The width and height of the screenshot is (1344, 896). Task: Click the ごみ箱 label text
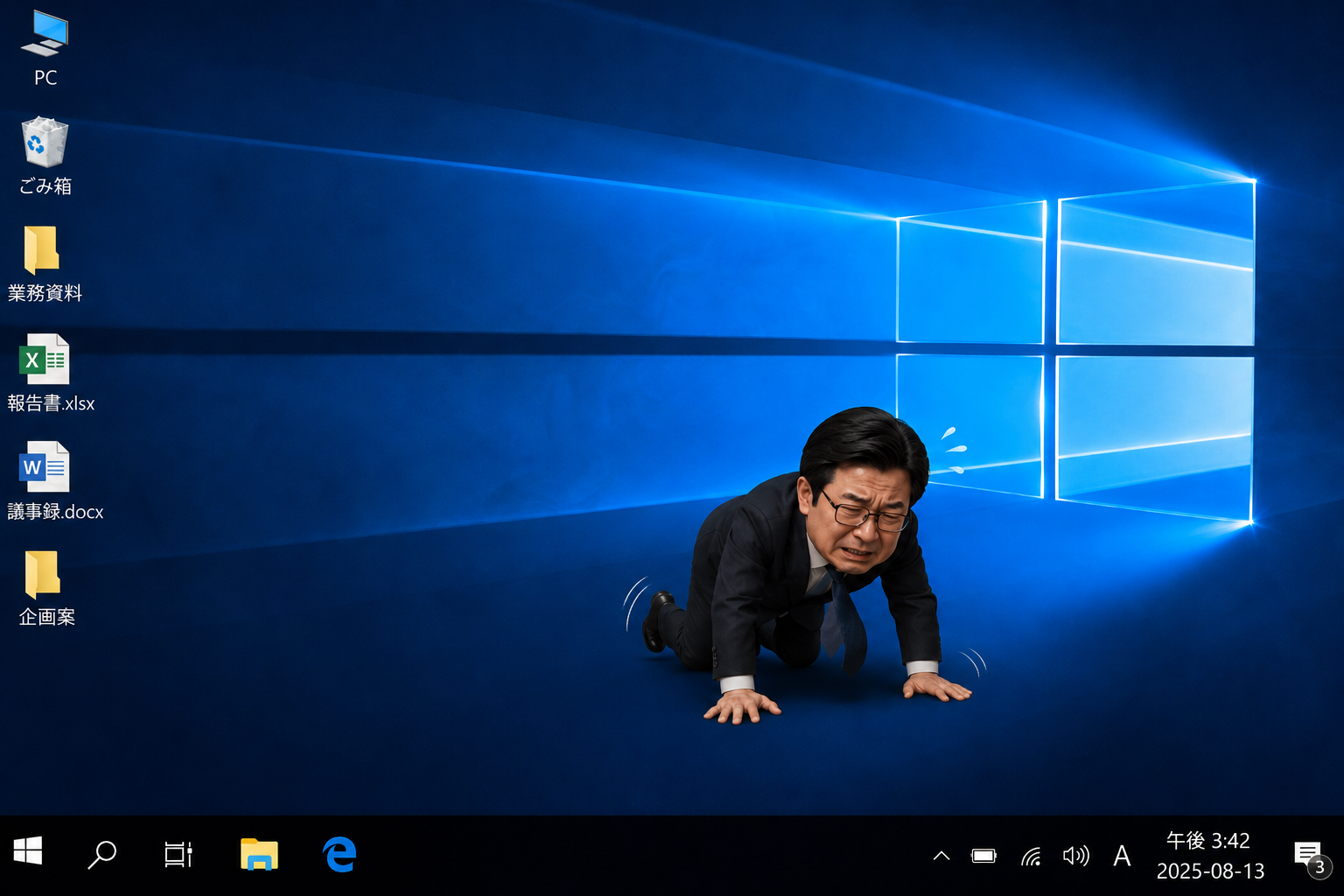click(x=45, y=185)
